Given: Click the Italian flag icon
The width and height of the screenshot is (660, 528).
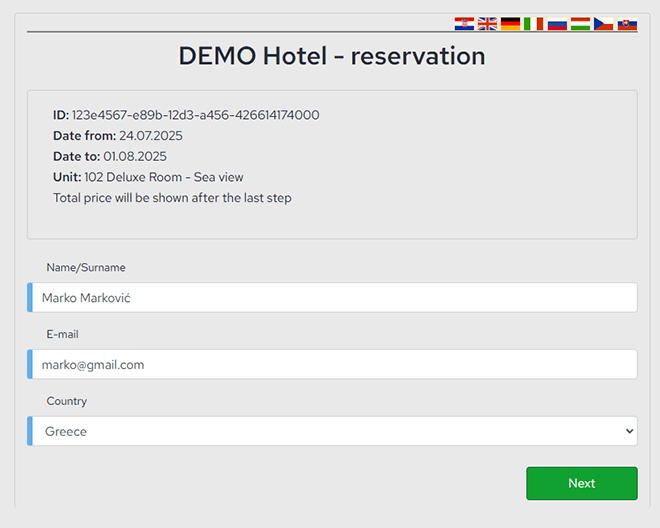Looking at the screenshot, I should [x=534, y=23].
